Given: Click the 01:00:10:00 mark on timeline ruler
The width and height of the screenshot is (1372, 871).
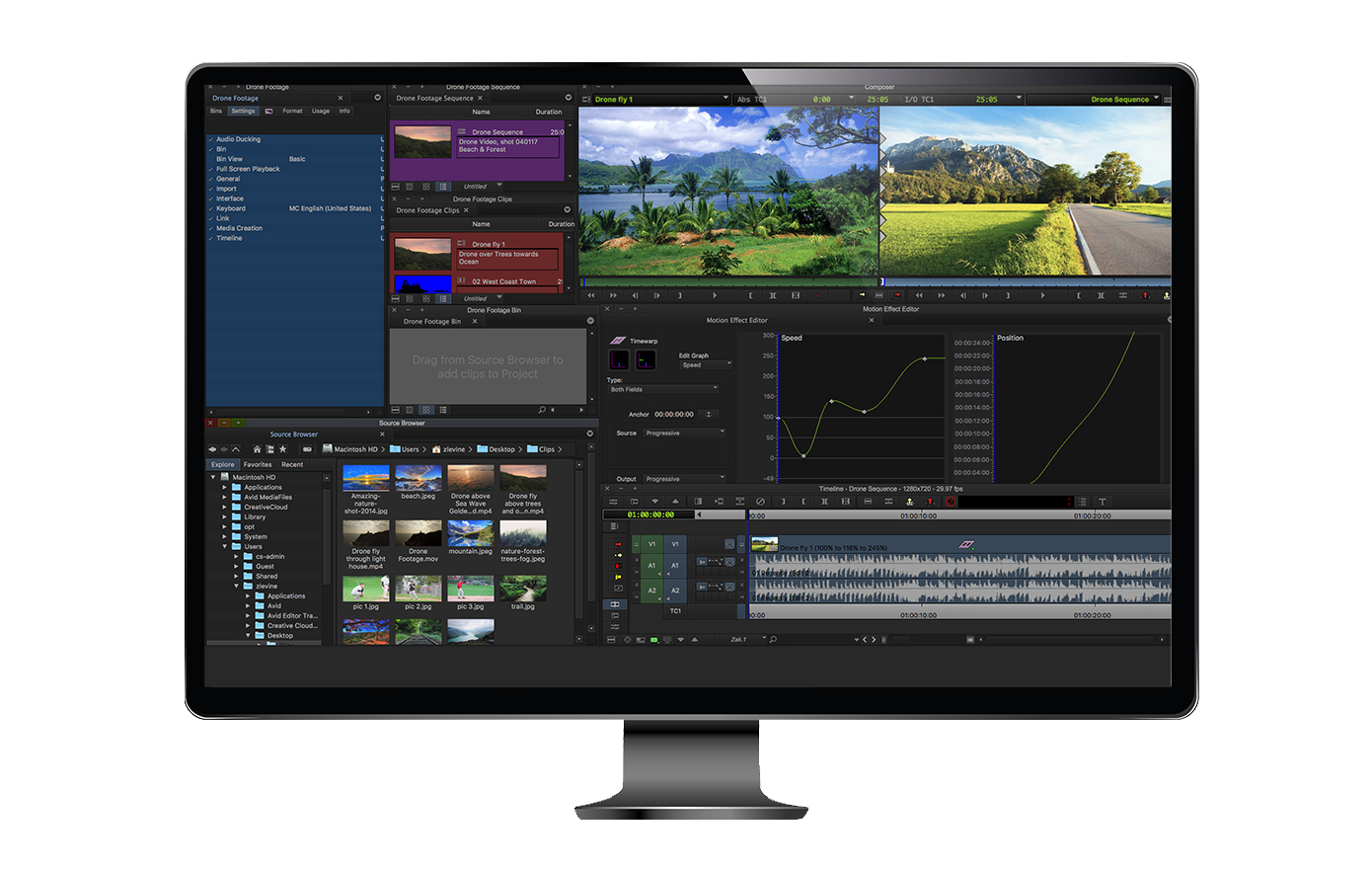Looking at the screenshot, I should [918, 515].
